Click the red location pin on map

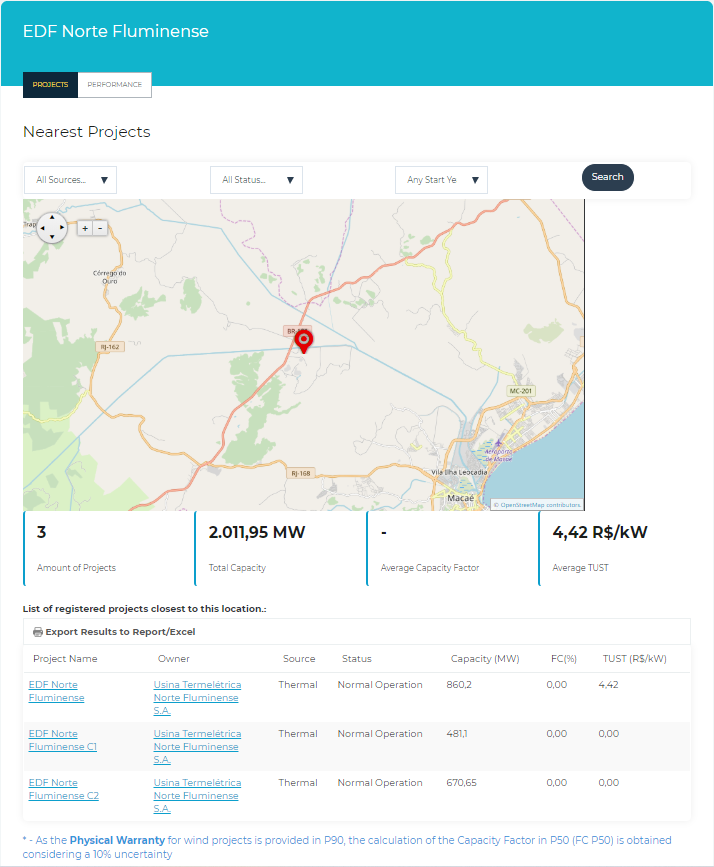coord(304,340)
